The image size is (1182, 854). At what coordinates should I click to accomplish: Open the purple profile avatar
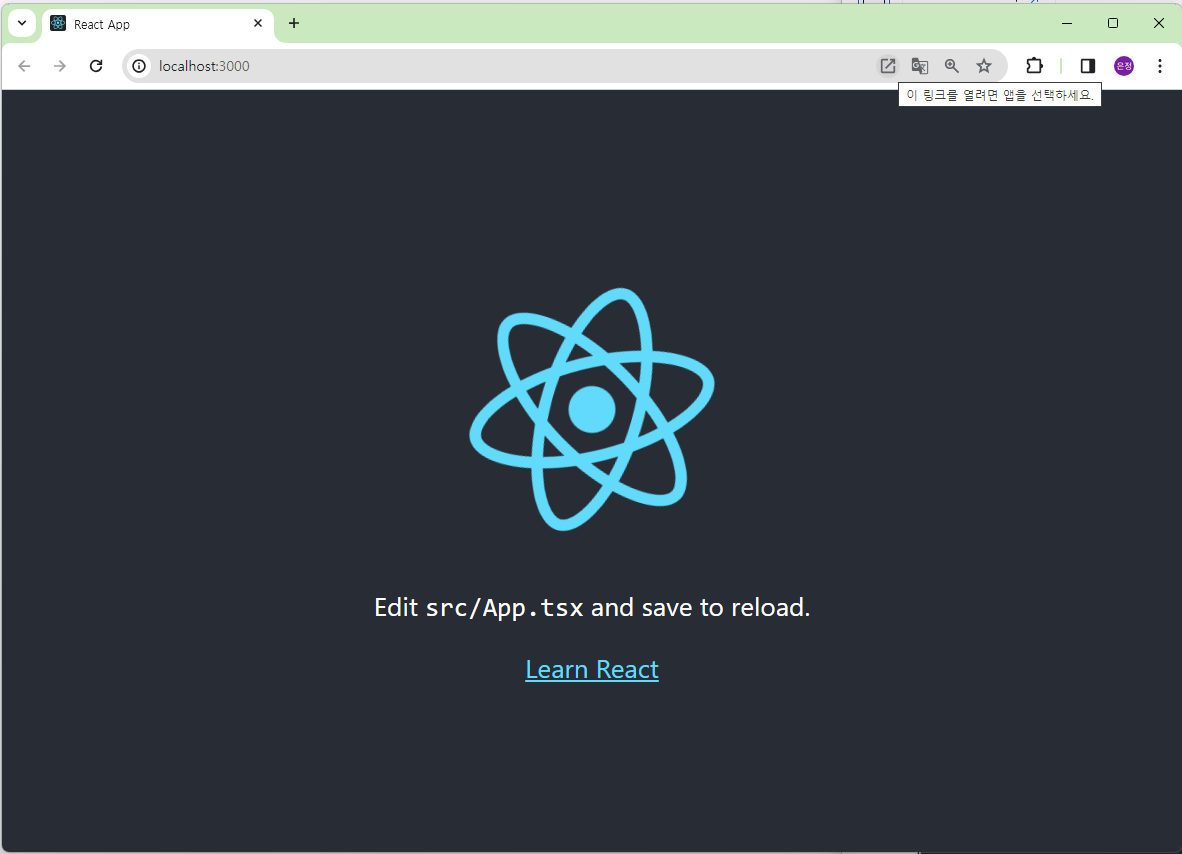[1124, 66]
